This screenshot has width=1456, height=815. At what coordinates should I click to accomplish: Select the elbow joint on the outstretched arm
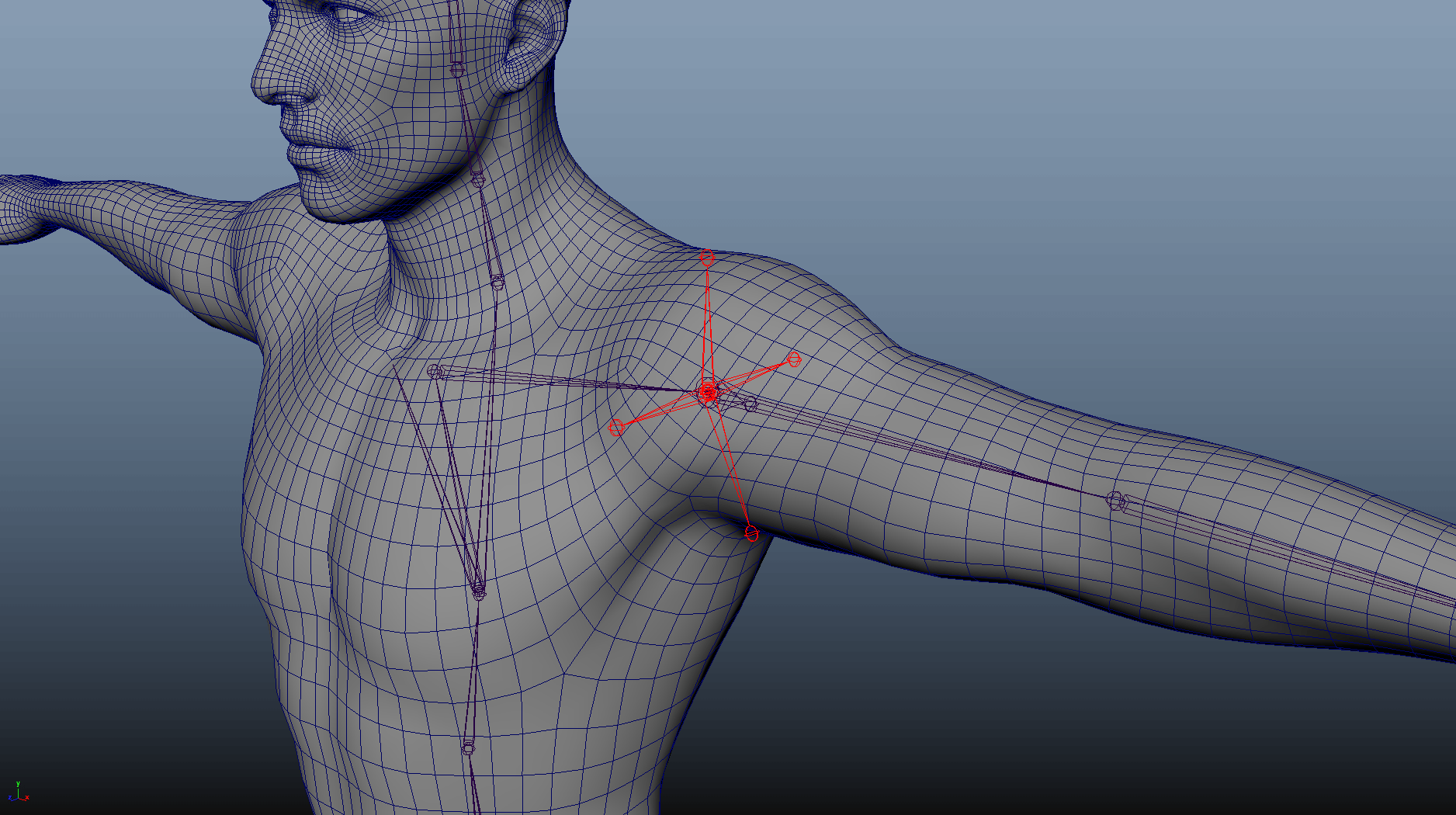1115,501
